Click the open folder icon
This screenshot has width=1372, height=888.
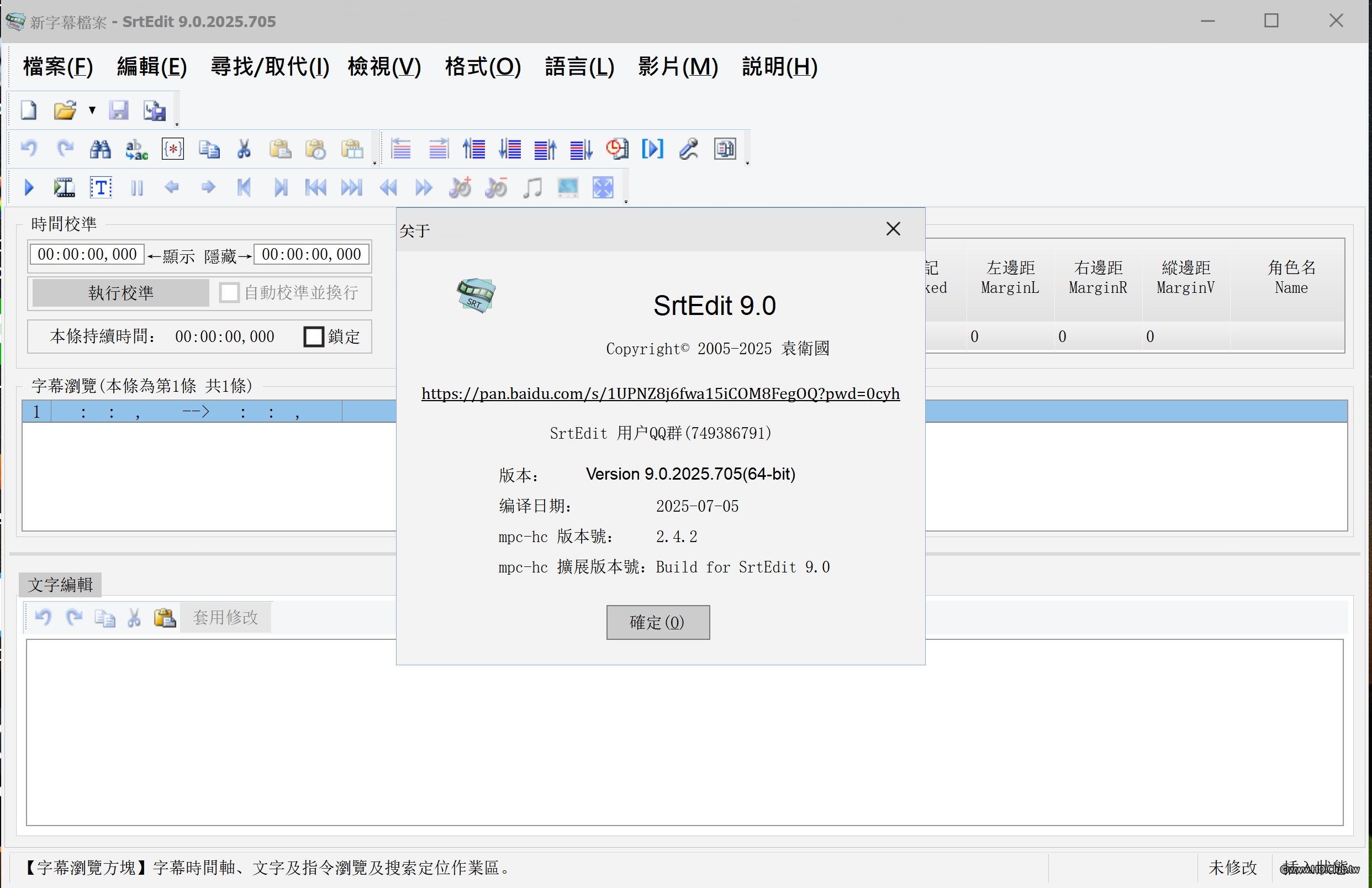tap(65, 109)
